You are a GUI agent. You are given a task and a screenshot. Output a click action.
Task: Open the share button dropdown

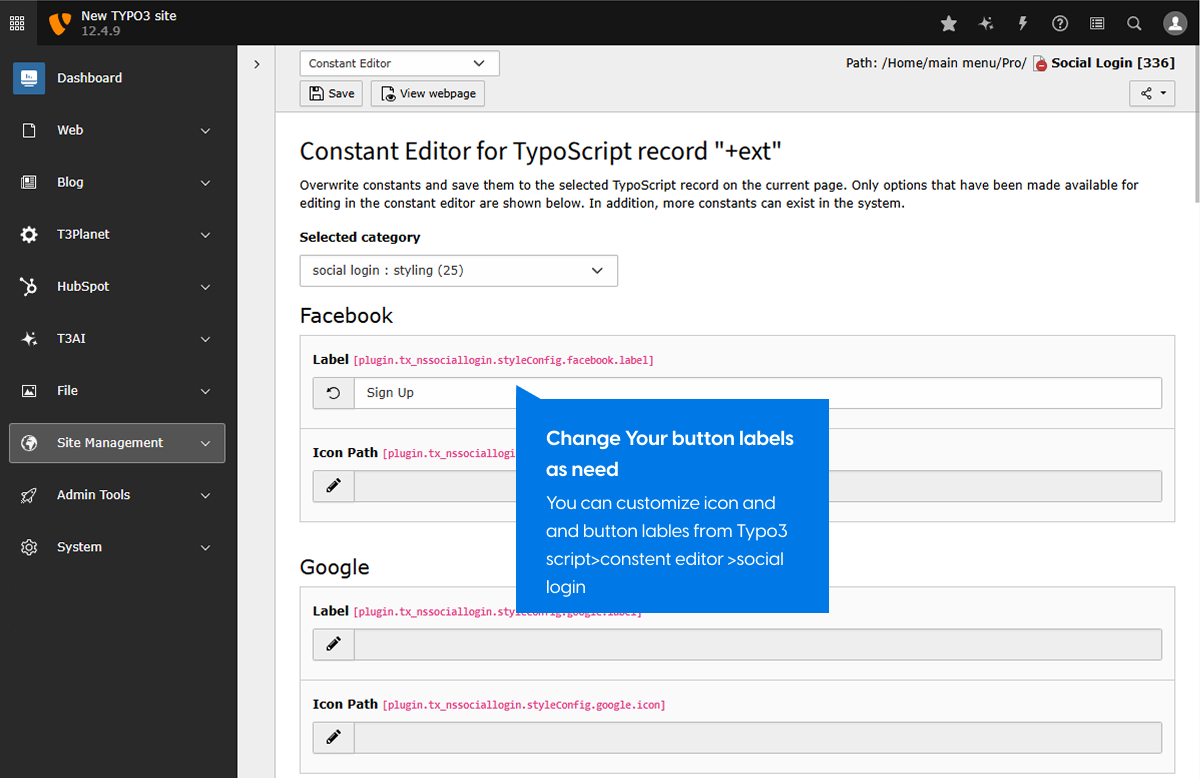pos(1152,93)
